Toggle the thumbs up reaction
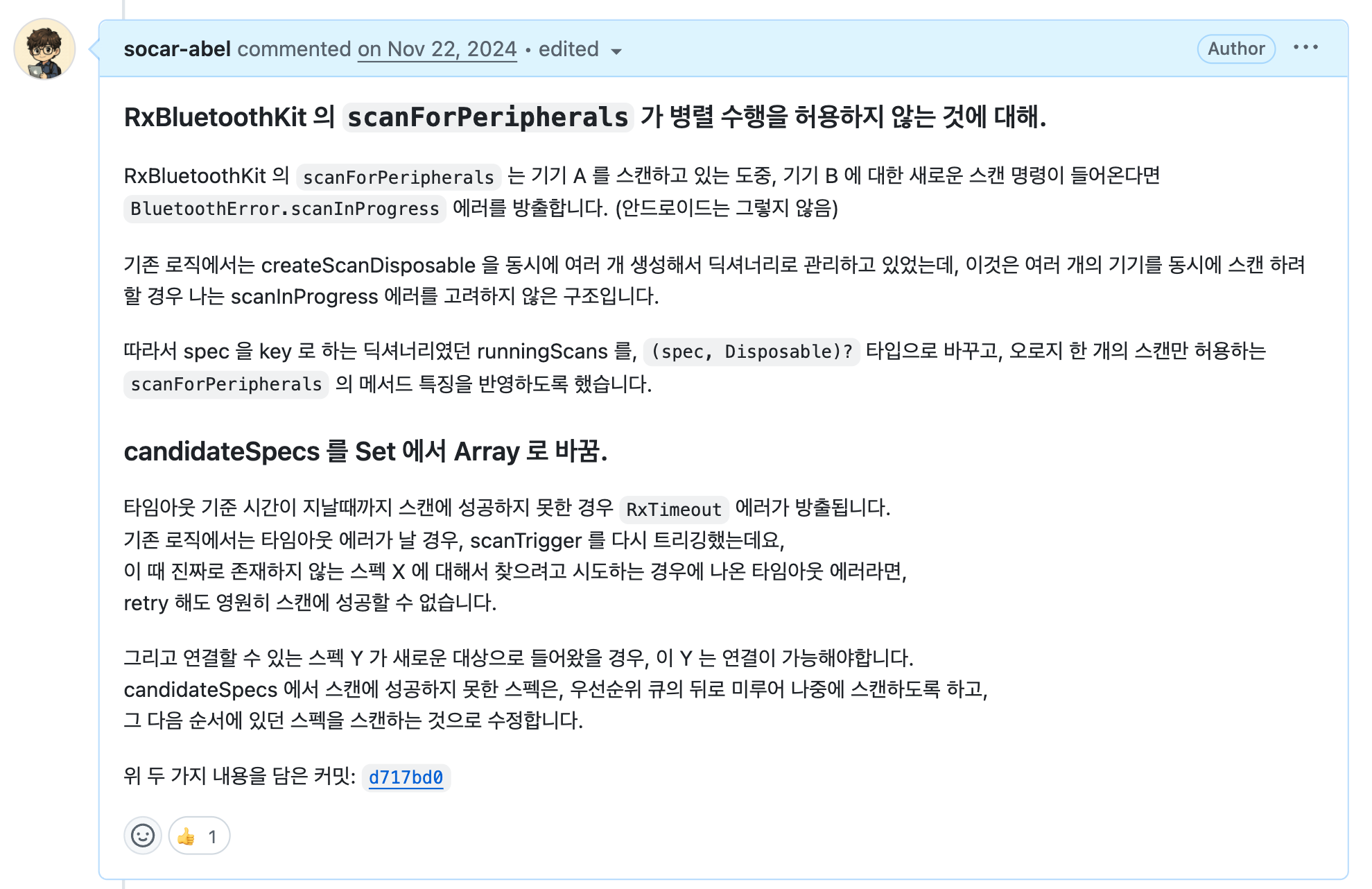 coord(199,836)
